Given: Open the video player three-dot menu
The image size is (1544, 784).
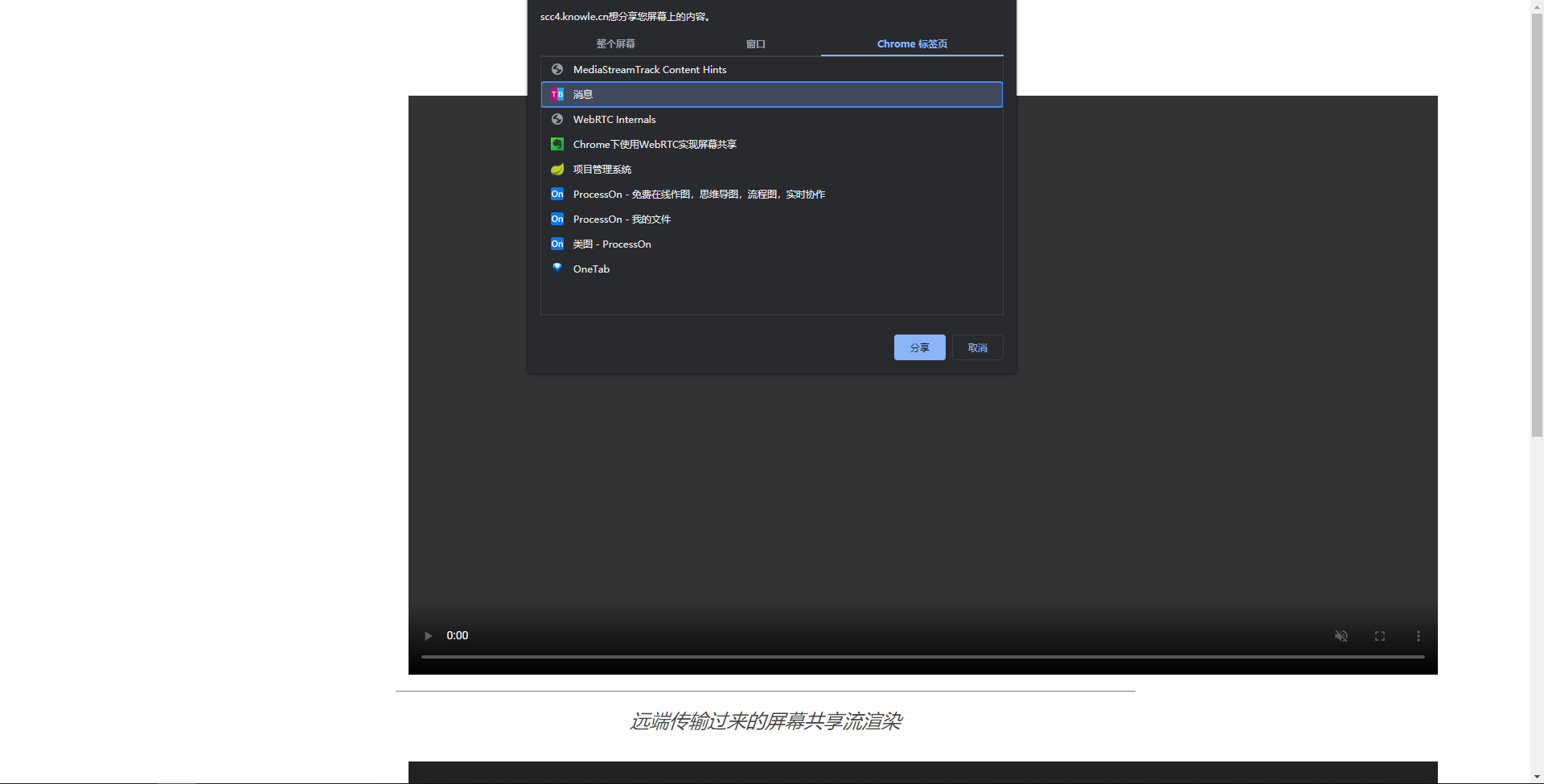Looking at the screenshot, I should 1418,635.
